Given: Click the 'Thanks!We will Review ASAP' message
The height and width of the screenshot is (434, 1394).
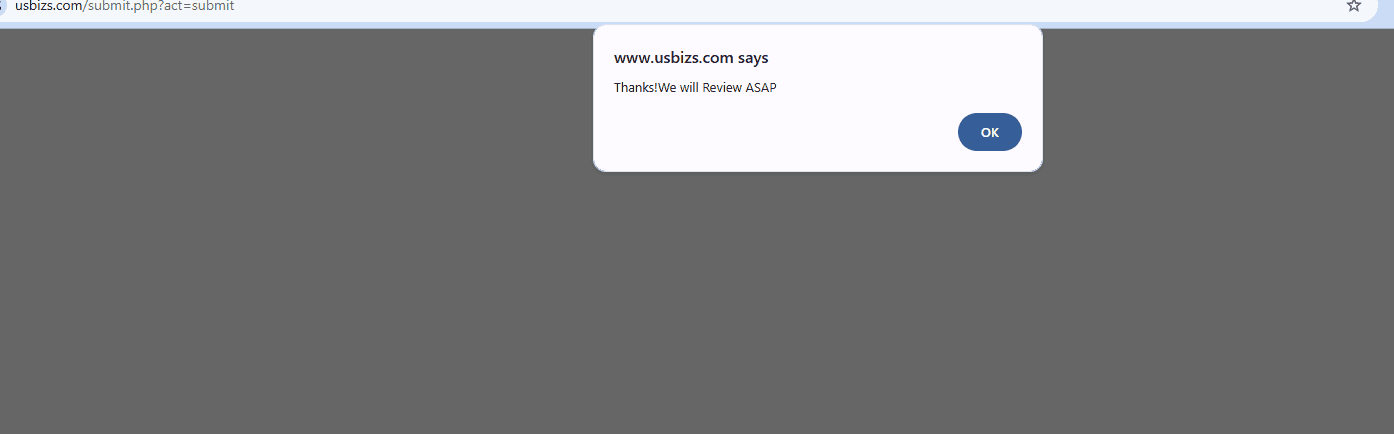Looking at the screenshot, I should click(x=695, y=88).
